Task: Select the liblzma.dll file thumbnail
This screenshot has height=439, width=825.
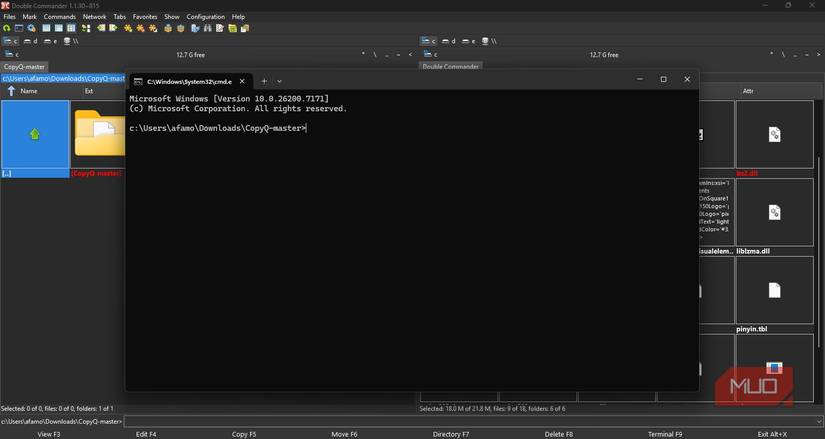Action: tap(774, 216)
